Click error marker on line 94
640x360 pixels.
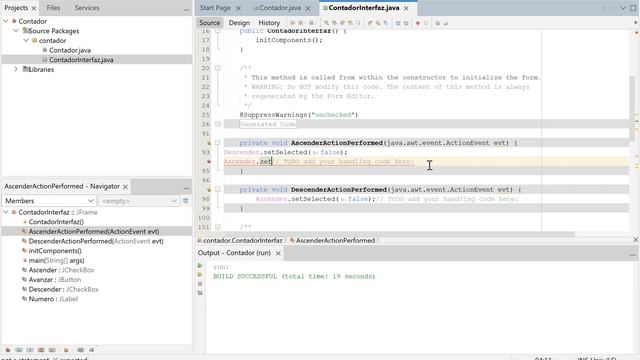209,162
